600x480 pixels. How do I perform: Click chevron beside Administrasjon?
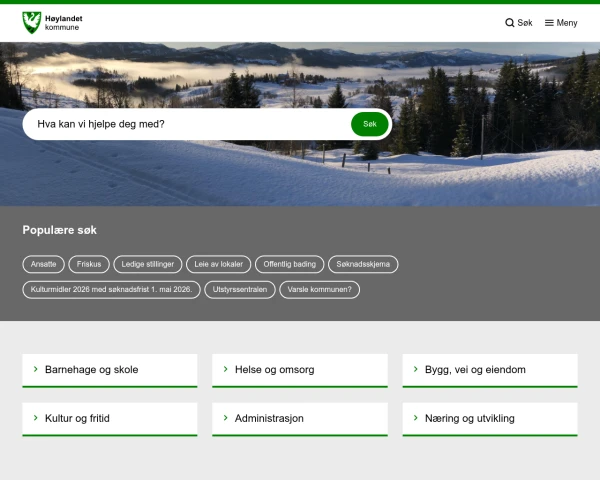[x=226, y=418]
